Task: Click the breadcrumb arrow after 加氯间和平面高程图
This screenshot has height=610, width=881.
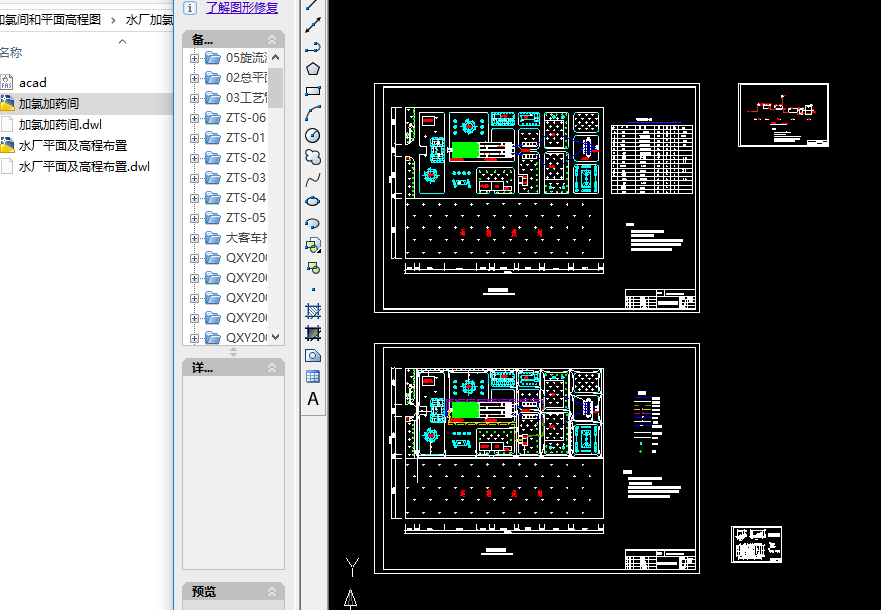Action: (113, 20)
